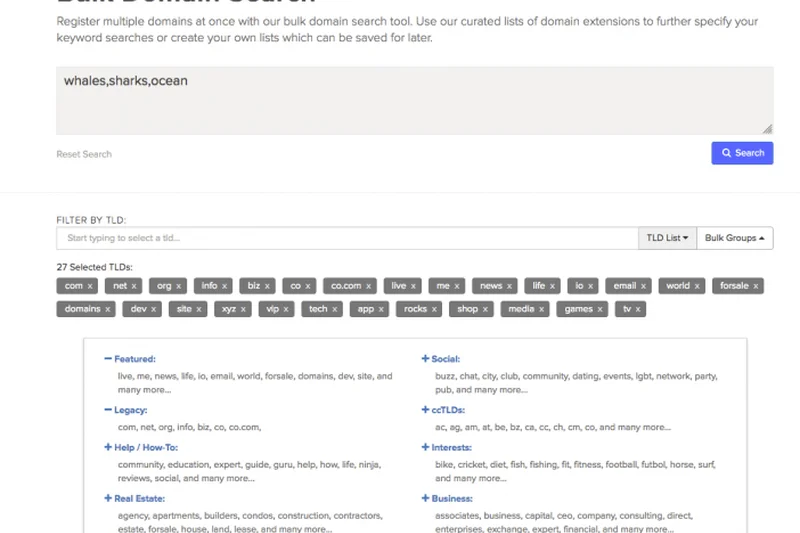Click the Reset Search link
The height and width of the screenshot is (533, 800).
[x=84, y=154]
